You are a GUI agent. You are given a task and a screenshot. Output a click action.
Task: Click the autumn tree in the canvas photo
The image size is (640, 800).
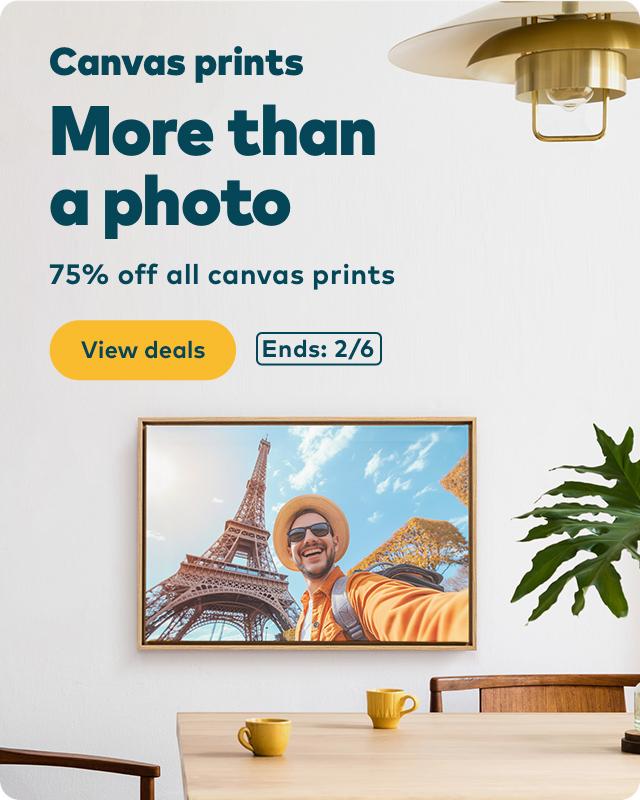click(x=413, y=545)
